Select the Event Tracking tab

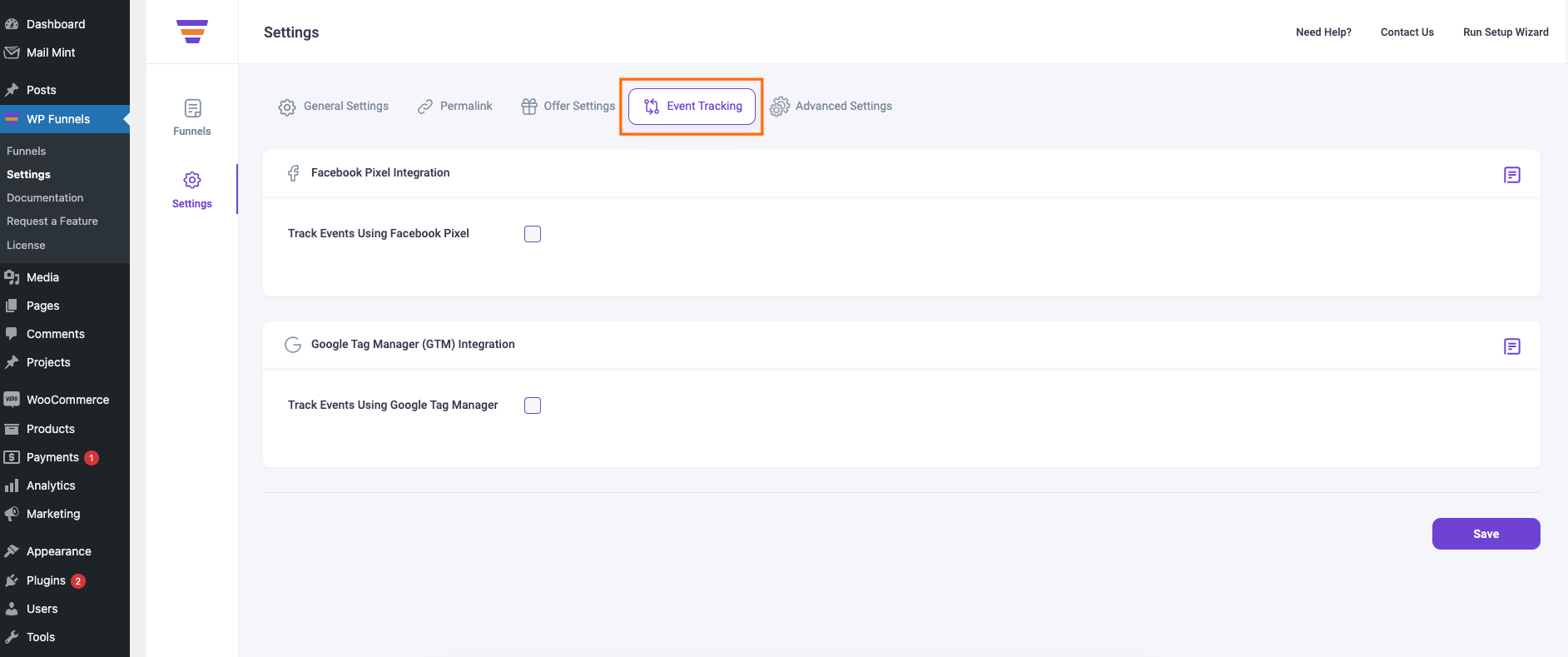click(x=692, y=107)
